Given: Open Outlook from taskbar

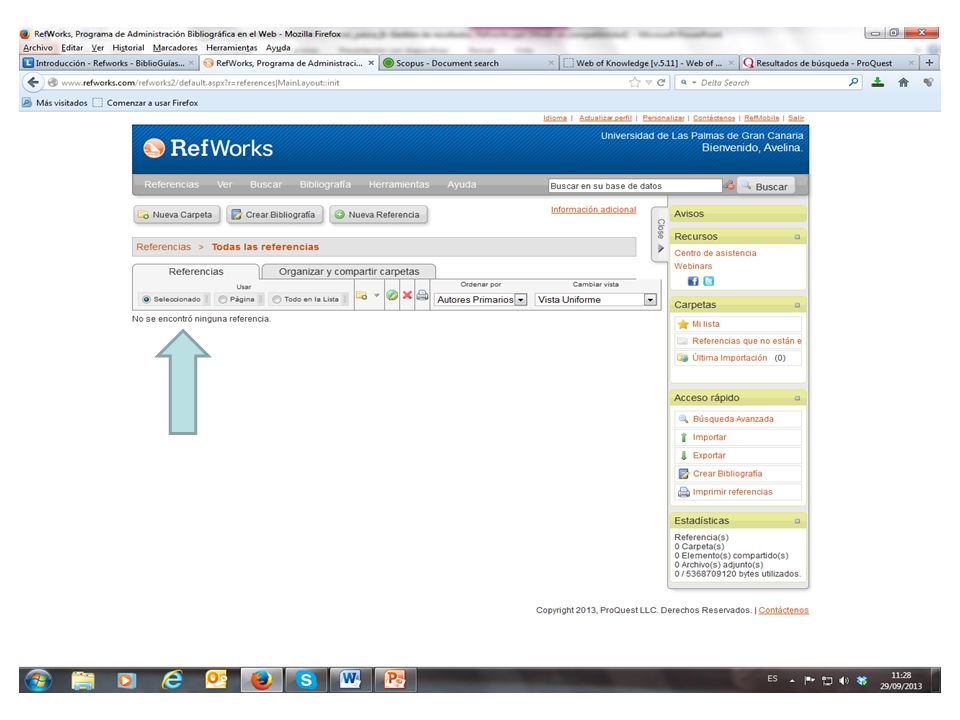Looking at the screenshot, I should tap(216, 680).
